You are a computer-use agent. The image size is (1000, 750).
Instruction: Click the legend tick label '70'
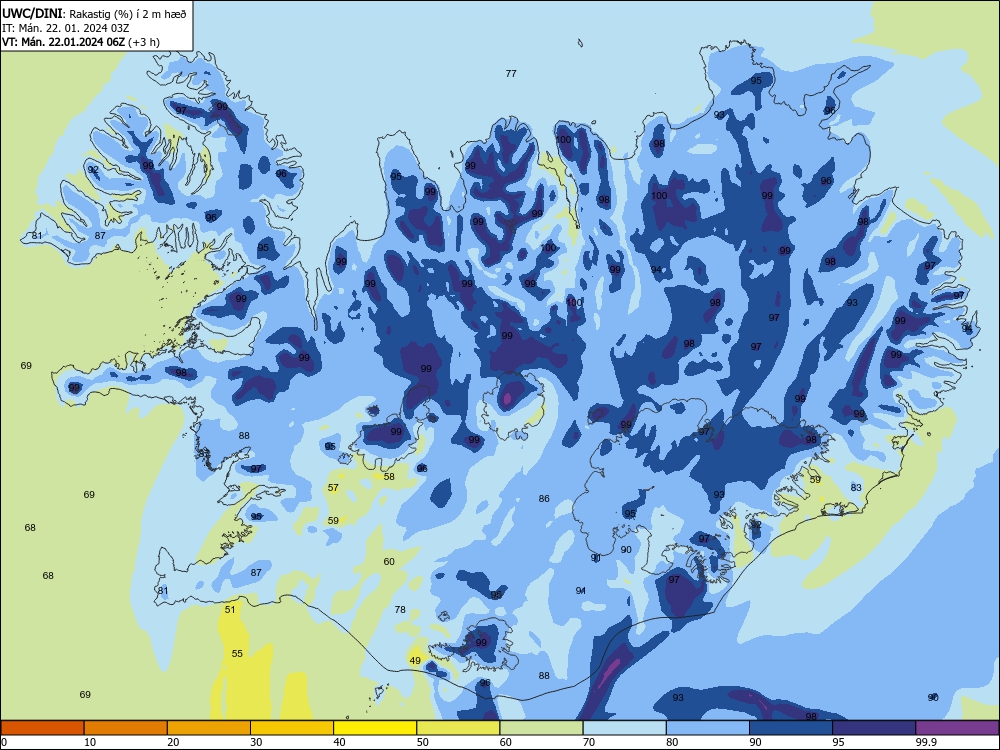tap(589, 742)
